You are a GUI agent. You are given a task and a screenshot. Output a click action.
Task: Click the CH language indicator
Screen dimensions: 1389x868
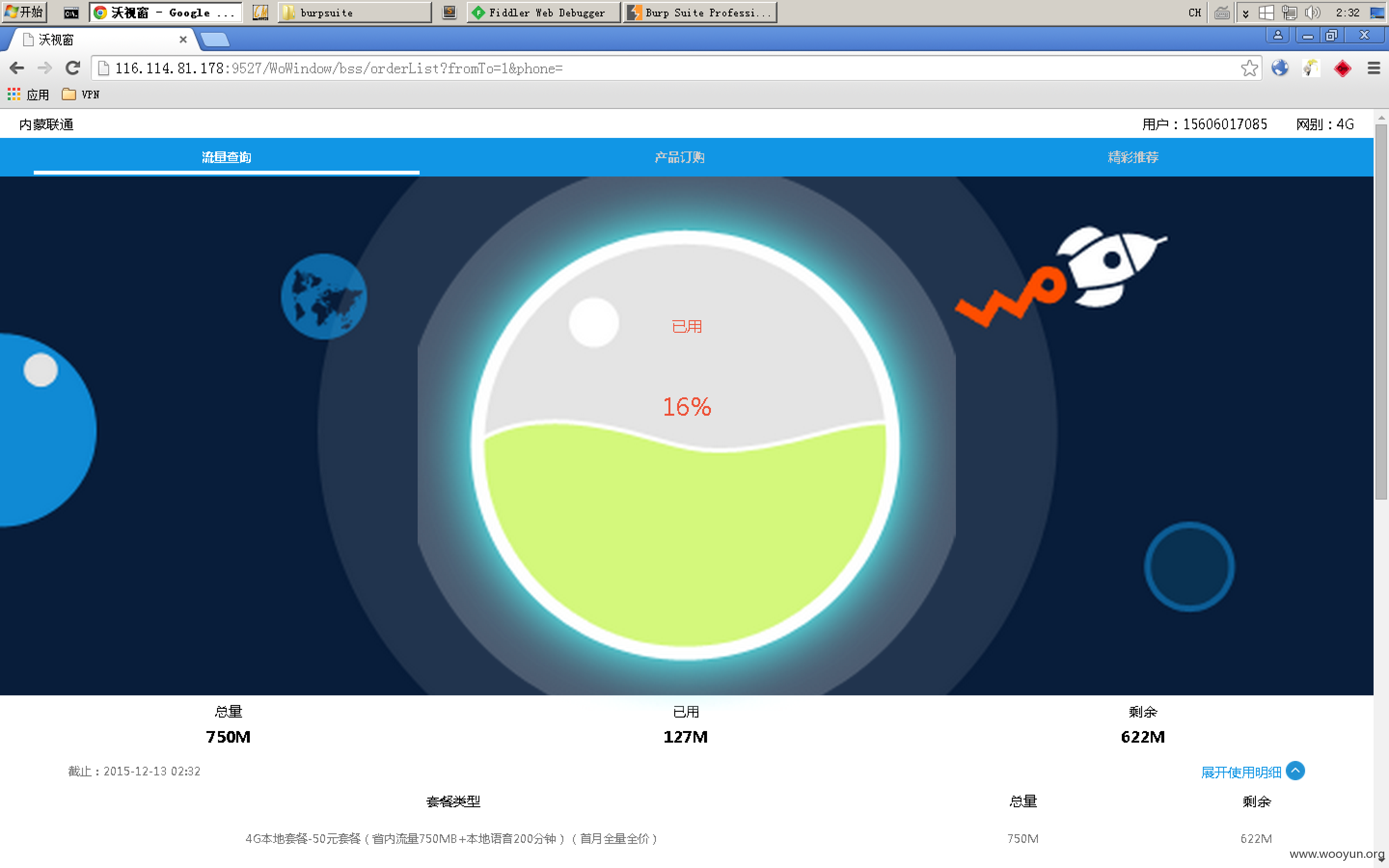1195,12
